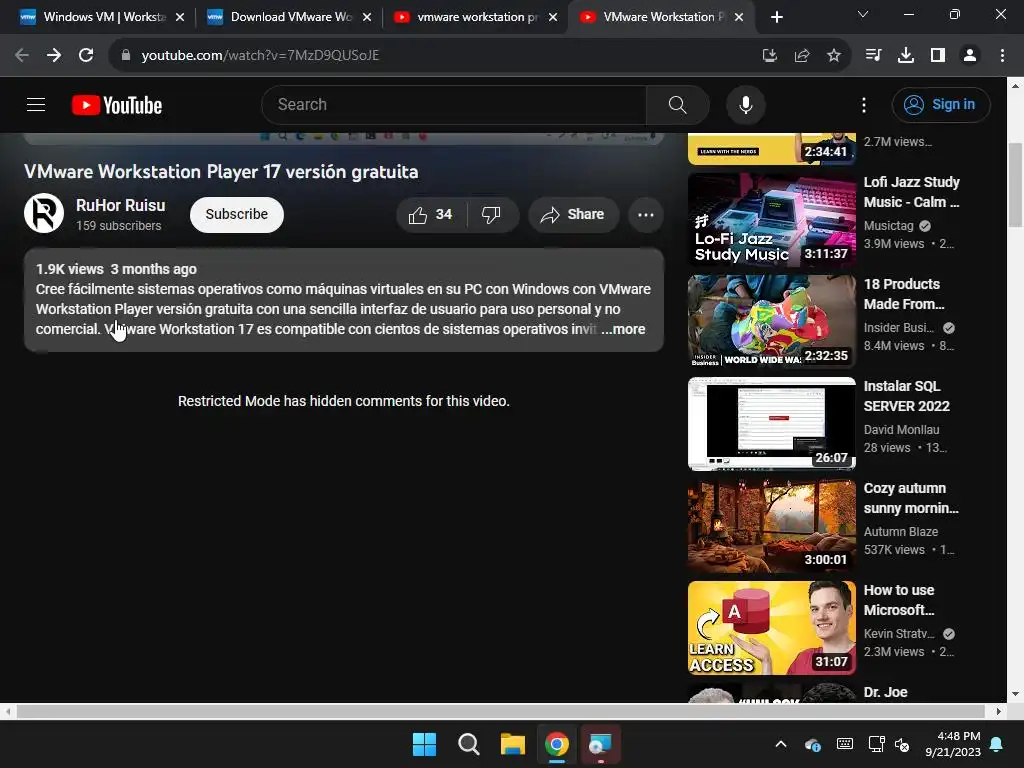Open Windows Start menu
This screenshot has width=1024, height=768.
click(424, 744)
